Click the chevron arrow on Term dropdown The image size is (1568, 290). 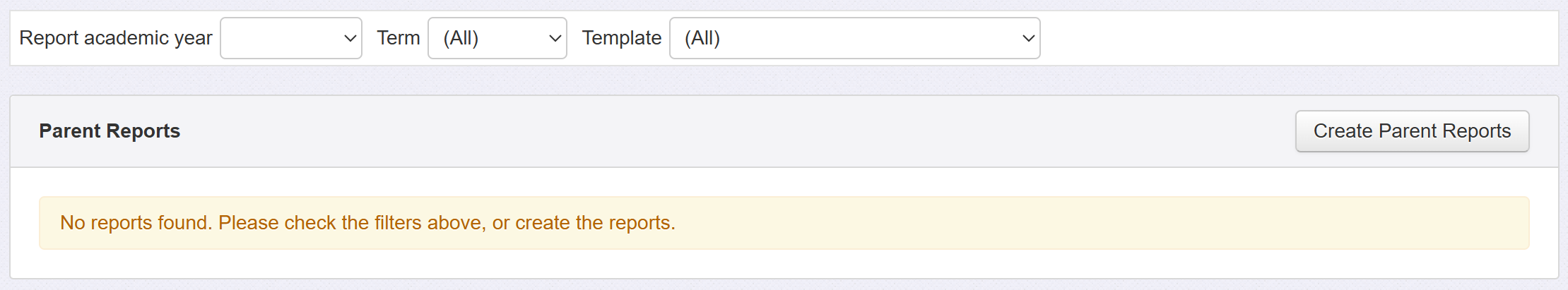(555, 38)
